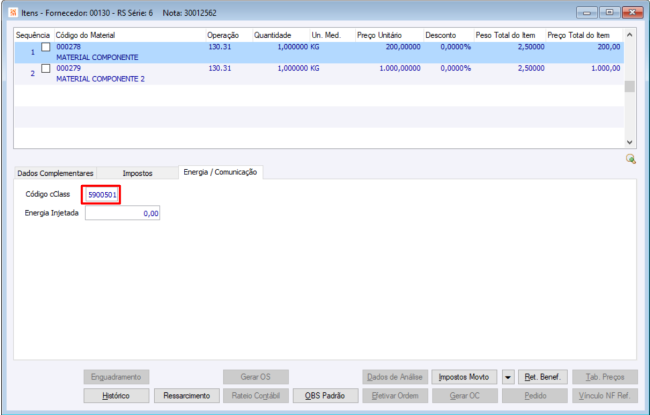Click the application icon in the title bar
650x415 pixels.
point(13,13)
